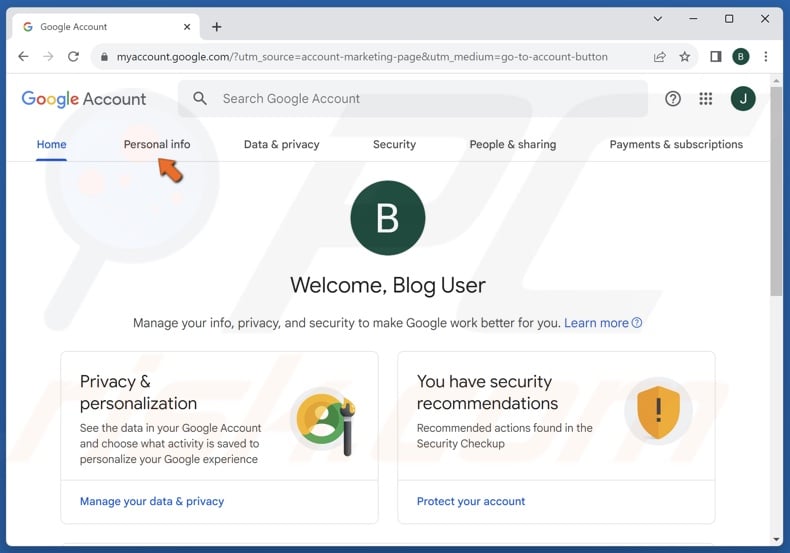
Task: Focus the Search Google Account field
Action: point(413,99)
